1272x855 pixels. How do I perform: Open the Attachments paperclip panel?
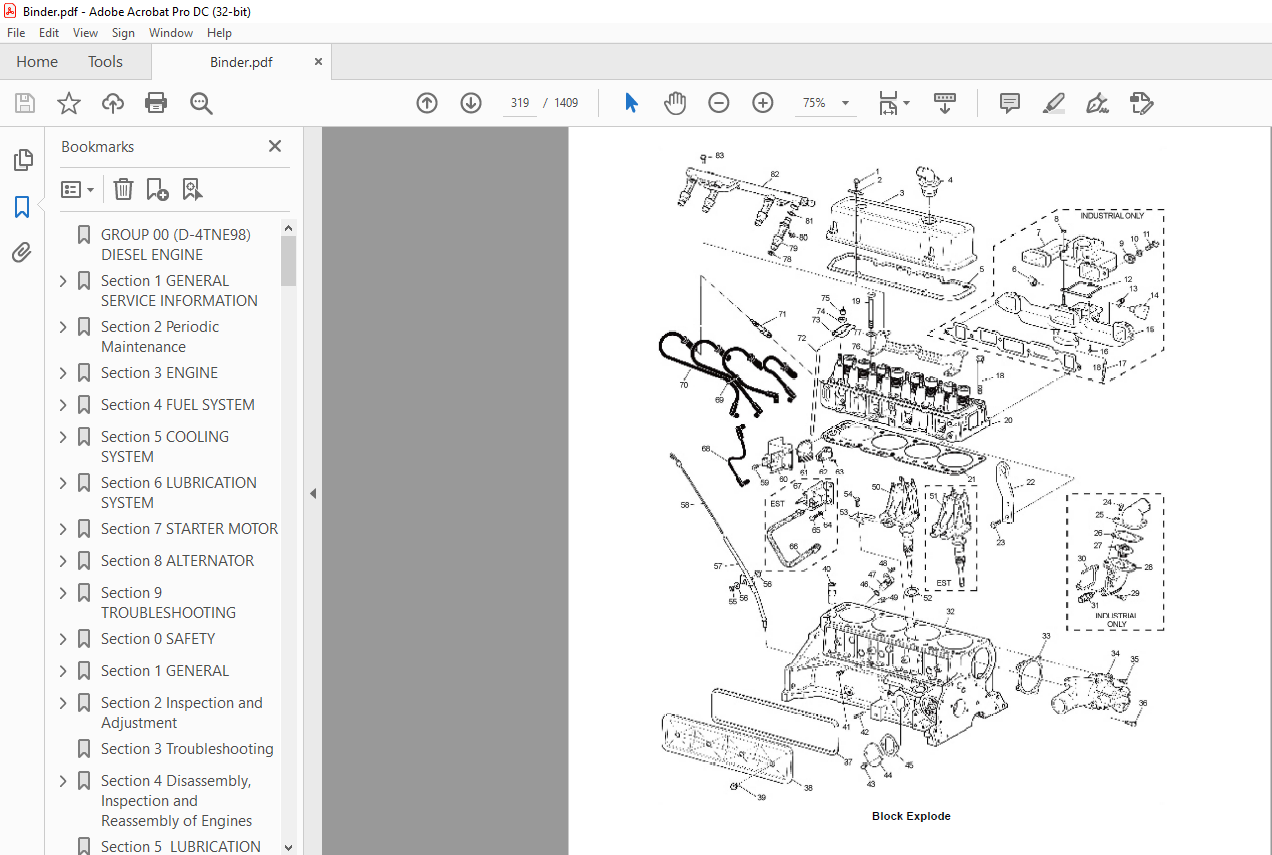pos(22,253)
